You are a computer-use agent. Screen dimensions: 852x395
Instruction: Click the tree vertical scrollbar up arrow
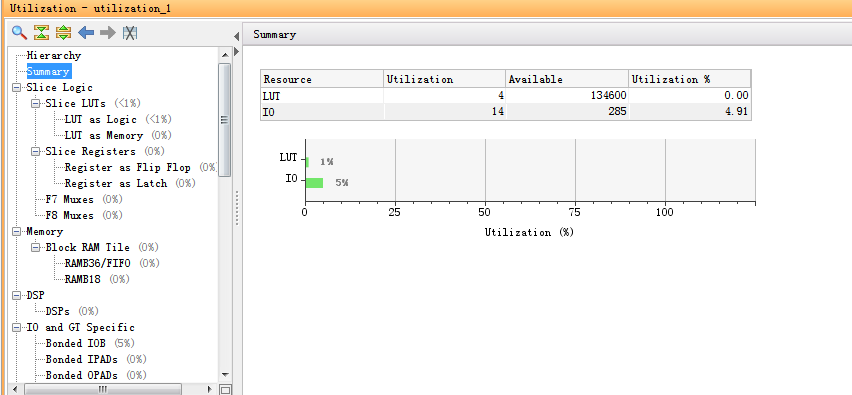point(225,55)
